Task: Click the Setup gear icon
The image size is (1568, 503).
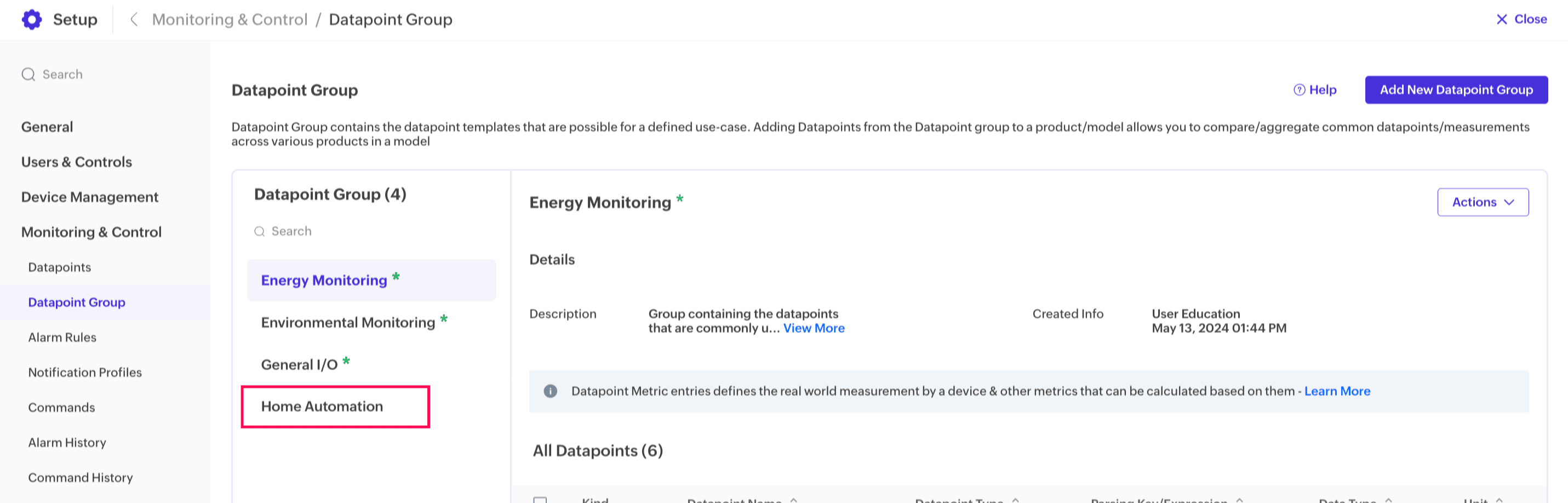Action: [32, 20]
